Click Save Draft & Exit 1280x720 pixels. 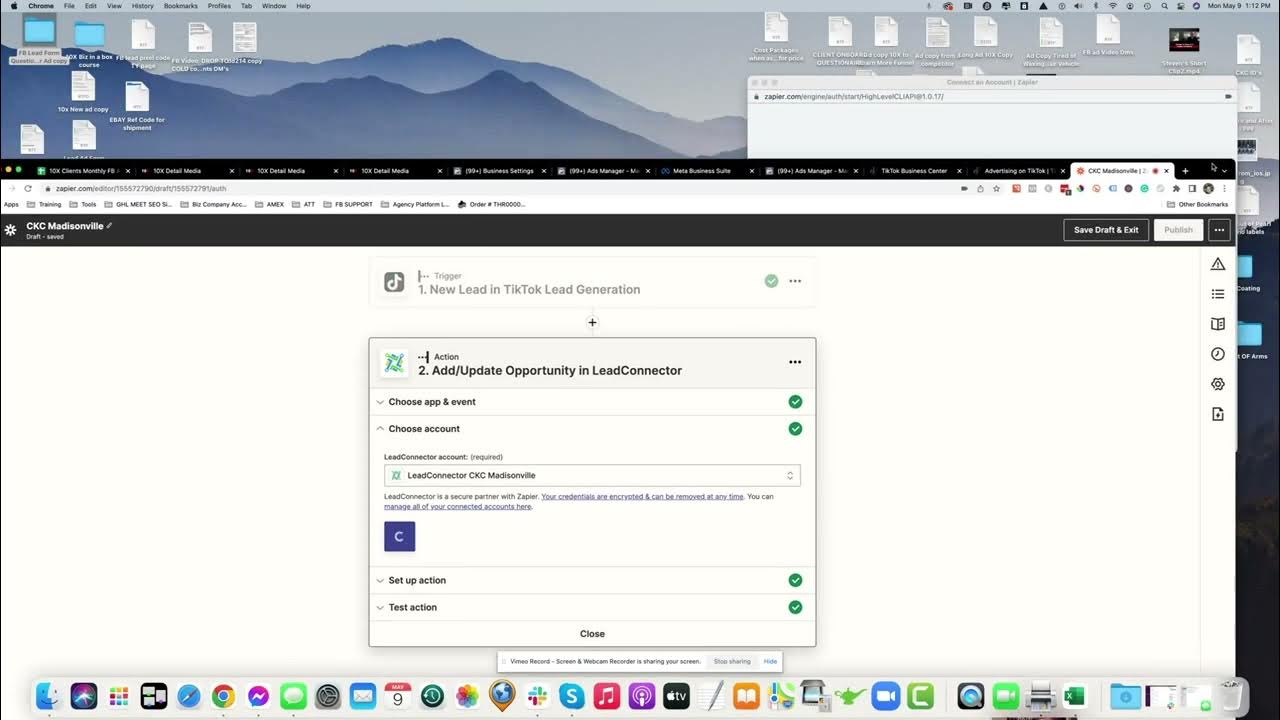point(1106,230)
